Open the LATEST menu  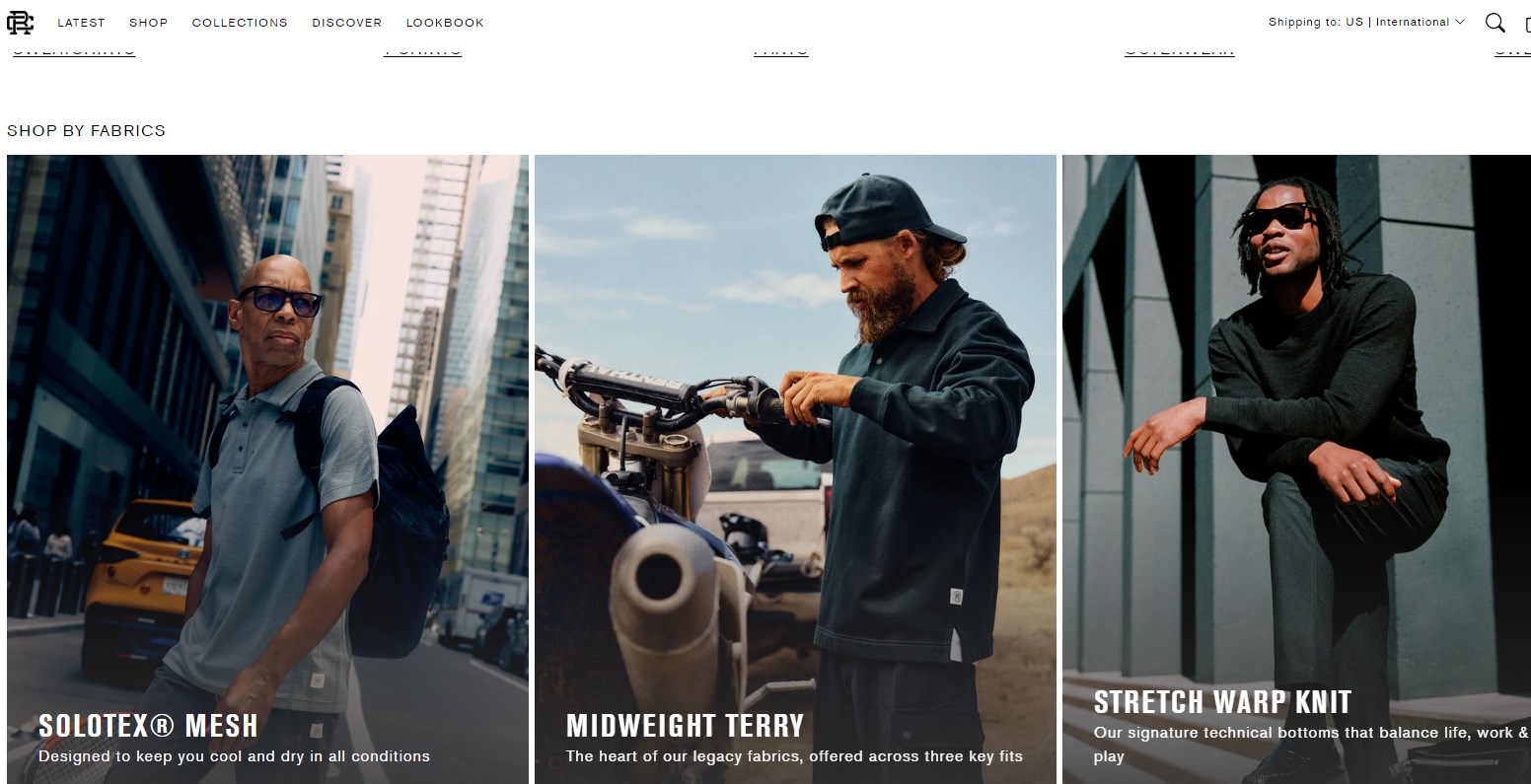[81, 23]
